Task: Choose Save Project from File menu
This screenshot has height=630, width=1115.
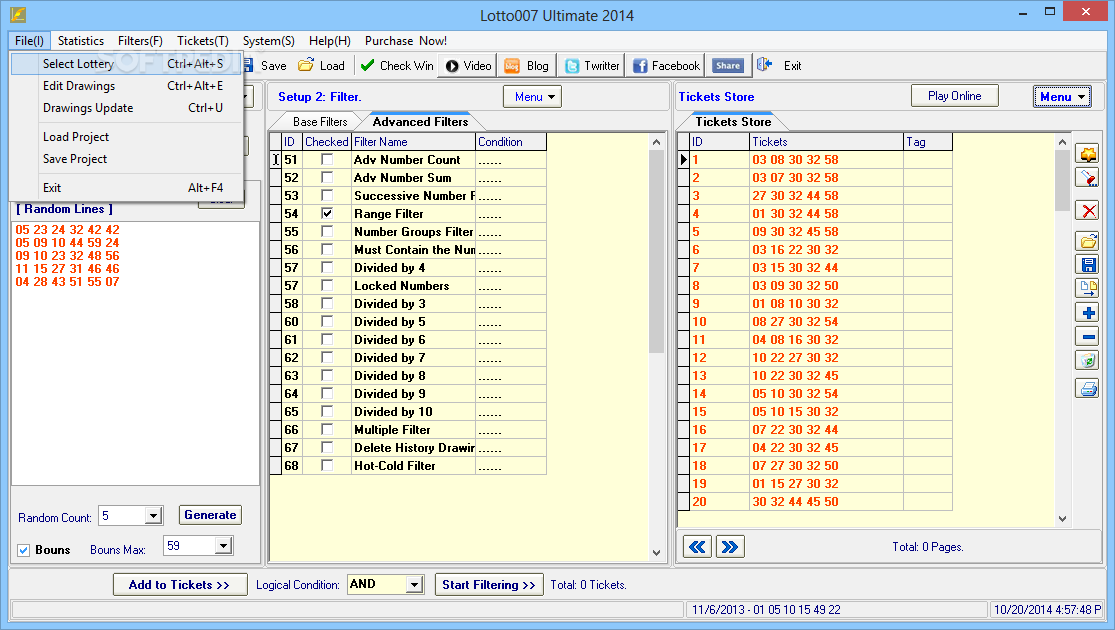Action: tap(127, 159)
